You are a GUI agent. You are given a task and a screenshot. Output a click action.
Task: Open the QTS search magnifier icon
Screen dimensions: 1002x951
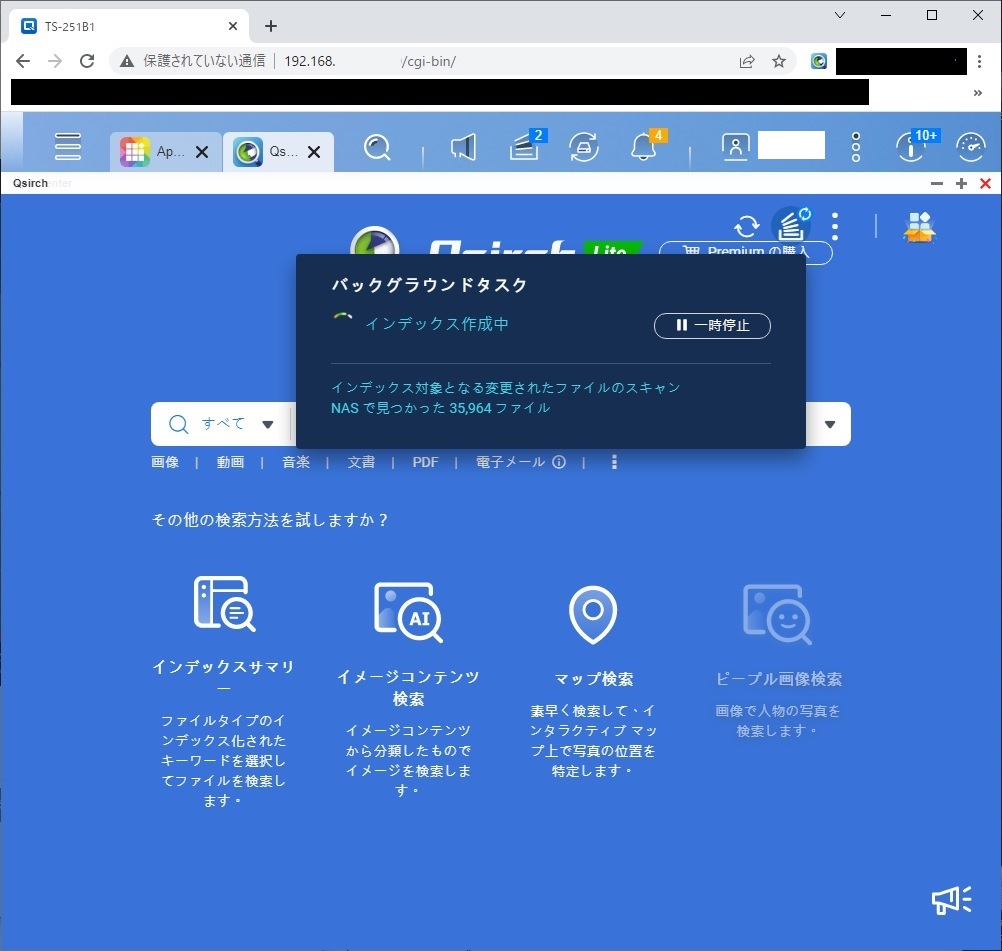coord(377,148)
